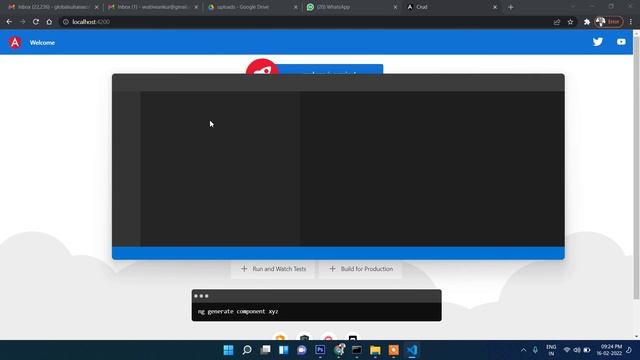Open the Teams Chat taskbar icon
Screen dimensions: 640x360
click(x=302, y=350)
